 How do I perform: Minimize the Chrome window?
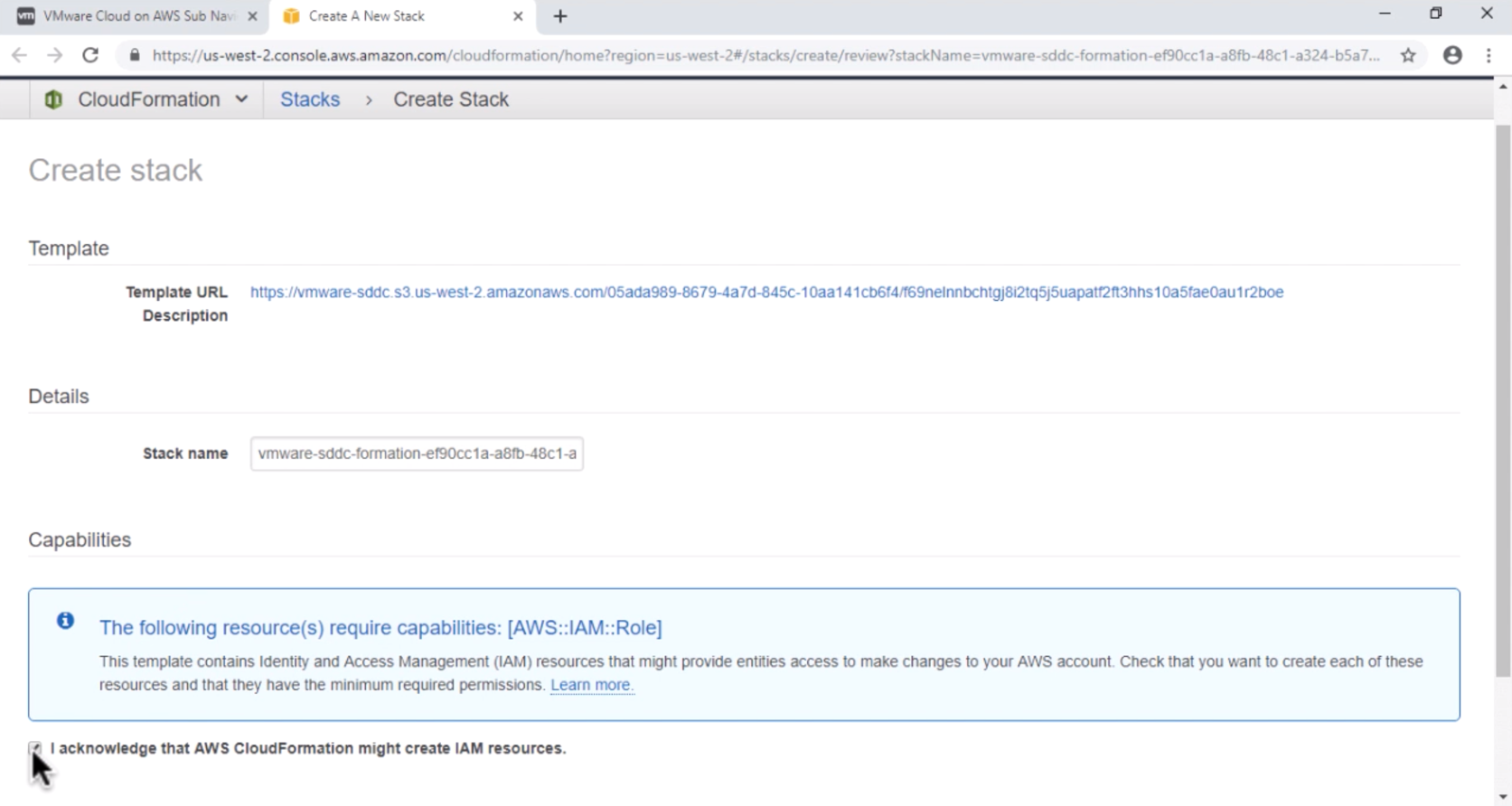[1385, 14]
